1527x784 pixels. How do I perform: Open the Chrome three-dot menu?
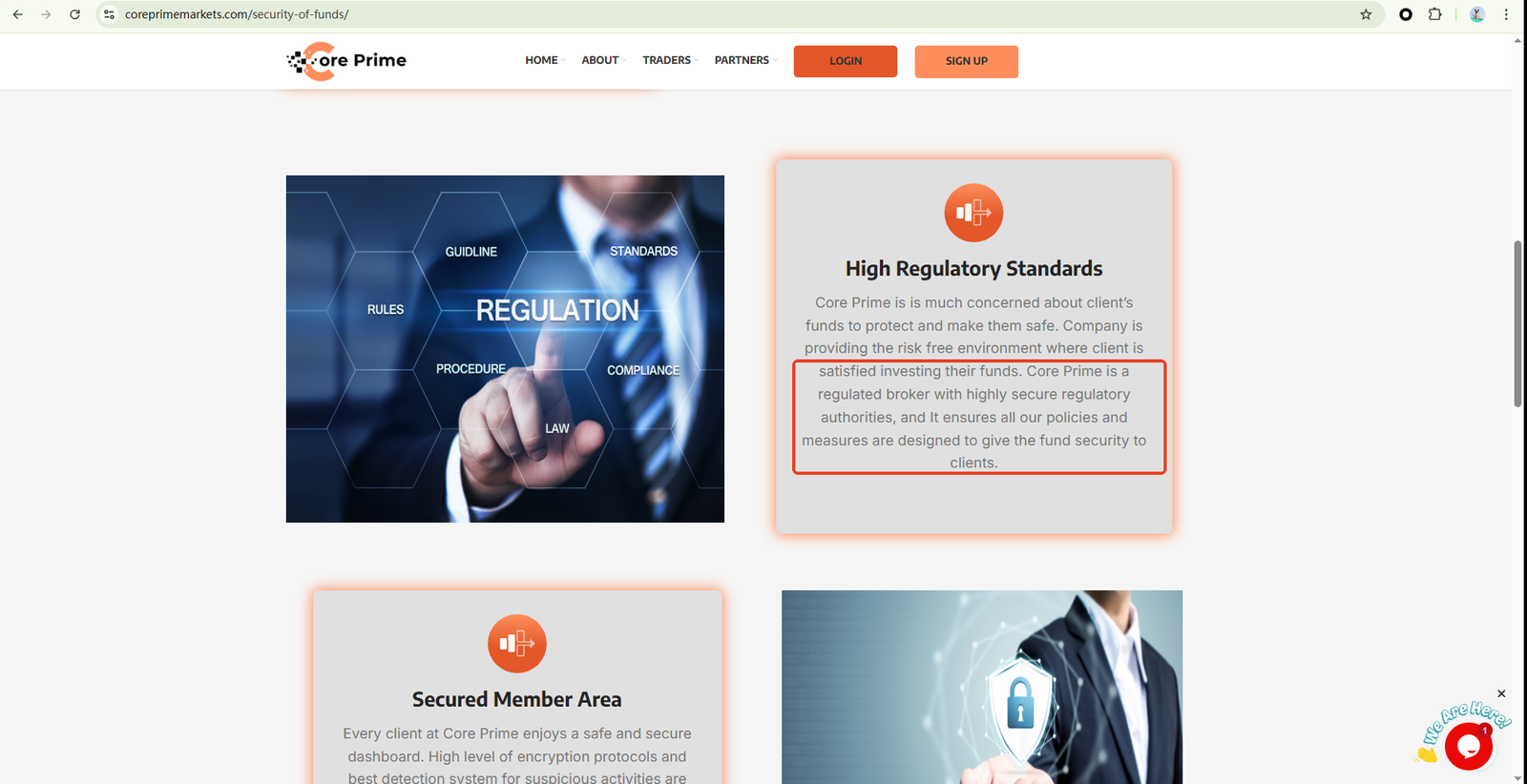(x=1506, y=14)
